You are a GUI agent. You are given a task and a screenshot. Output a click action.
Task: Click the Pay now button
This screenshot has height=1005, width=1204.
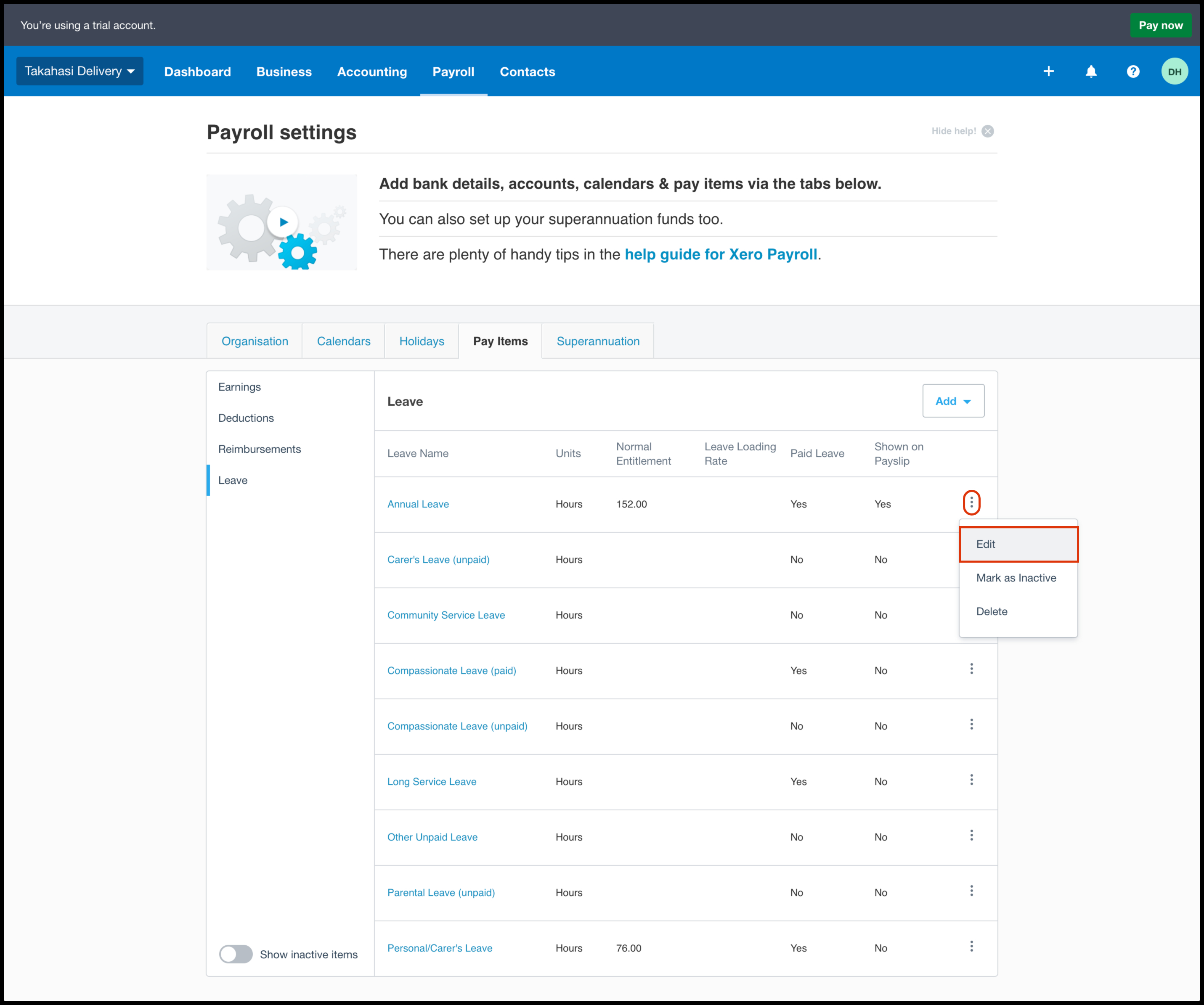(1160, 25)
